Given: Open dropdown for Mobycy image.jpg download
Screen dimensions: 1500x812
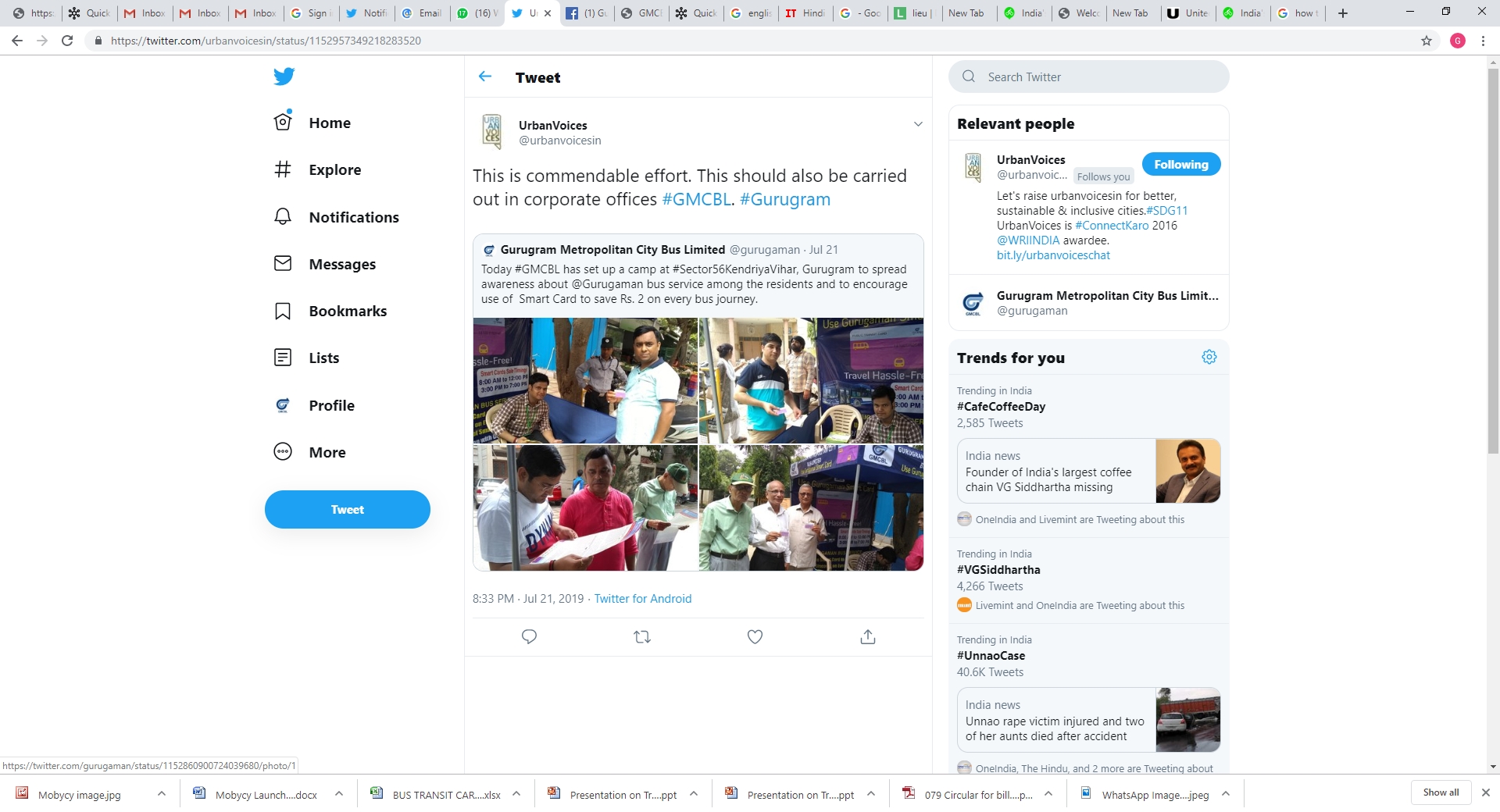Looking at the screenshot, I should point(162,794).
